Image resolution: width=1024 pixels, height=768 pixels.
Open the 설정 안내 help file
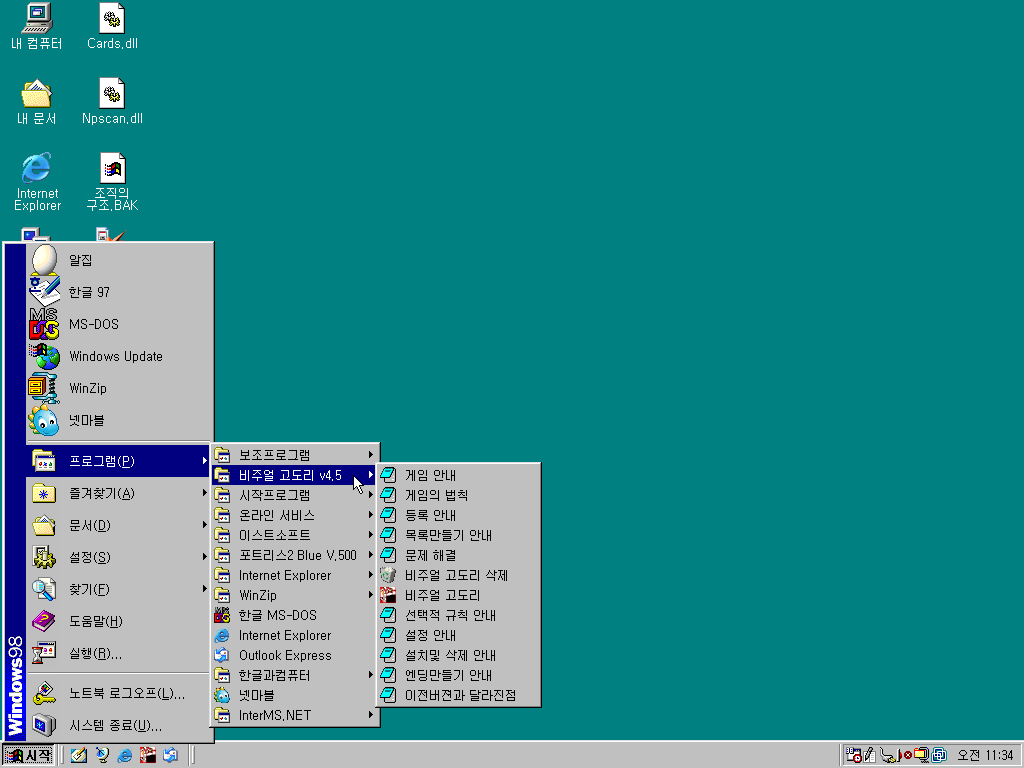point(458,635)
